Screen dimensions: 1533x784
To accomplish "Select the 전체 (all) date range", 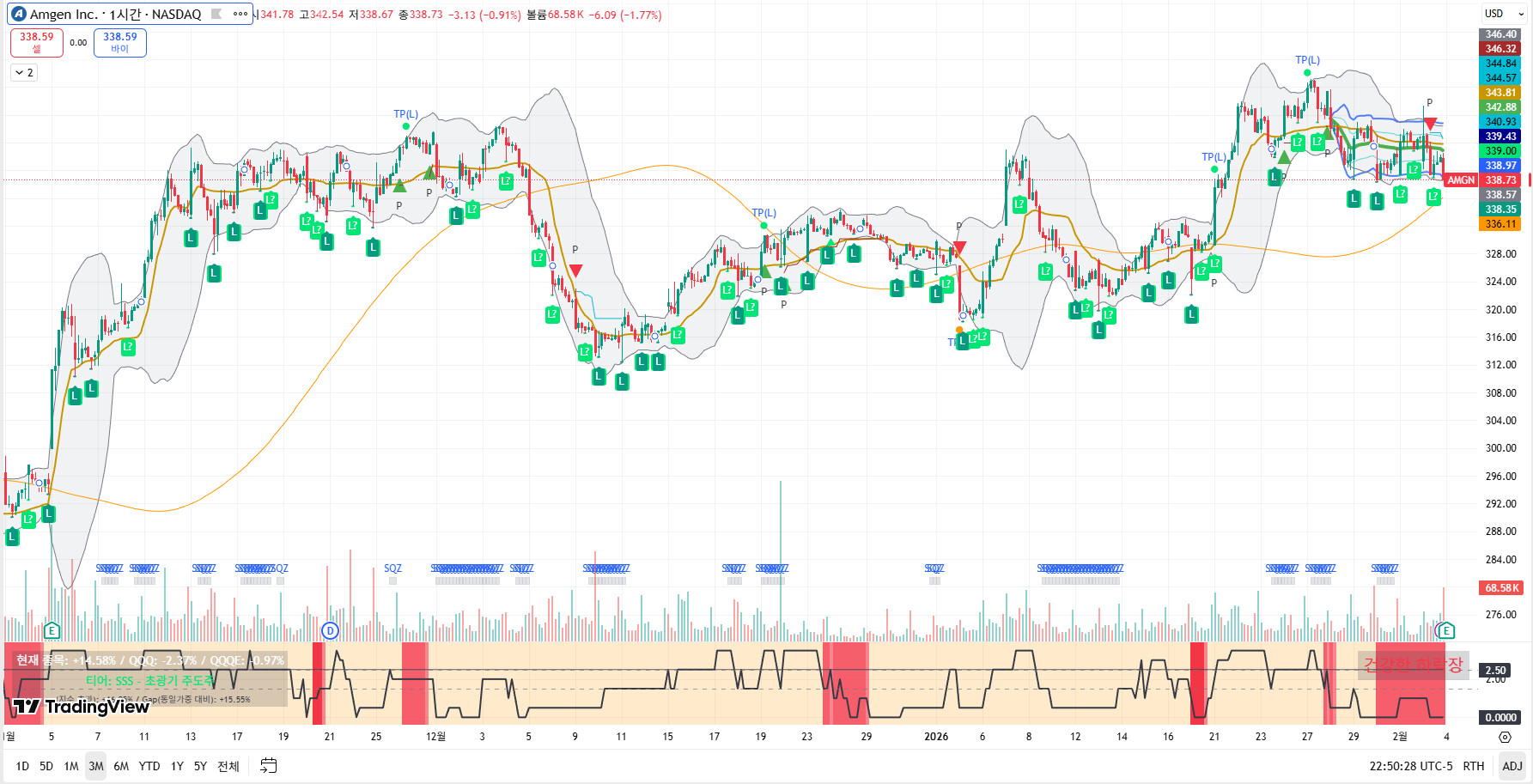I will point(228,766).
